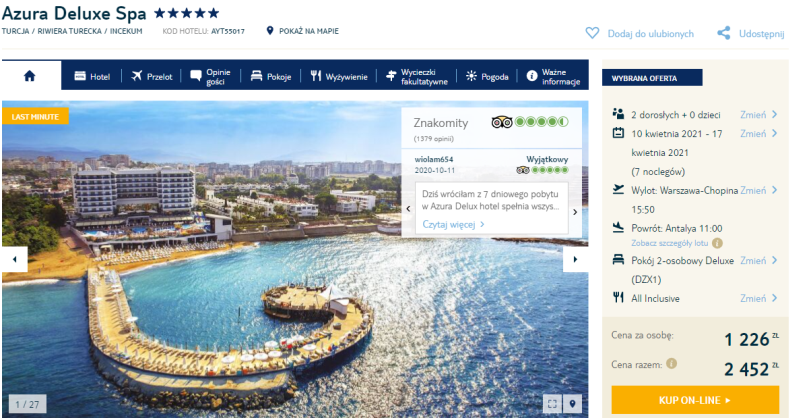The height and width of the screenshot is (418, 790).
Task: Click the departure plane icon
Action: pyautogui.click(x=618, y=189)
